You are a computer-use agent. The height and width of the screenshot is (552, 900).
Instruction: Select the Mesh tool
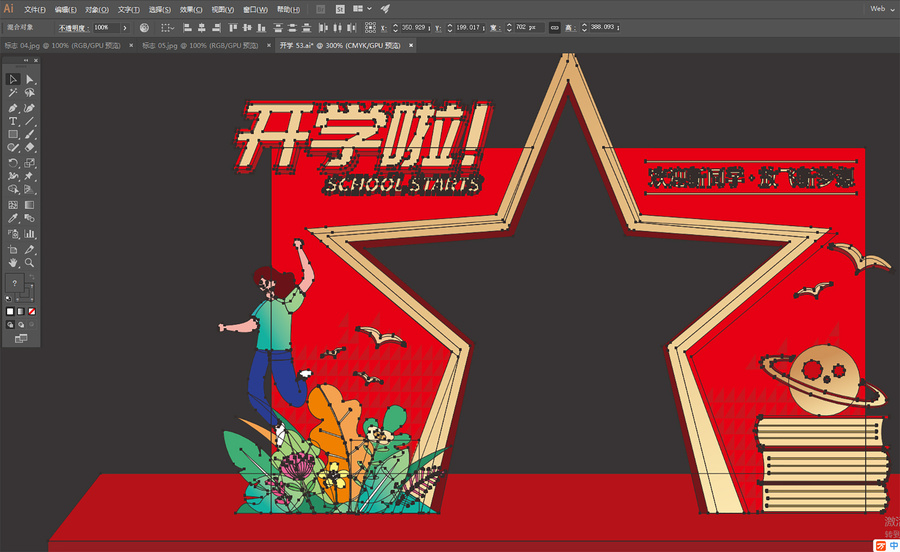point(13,205)
